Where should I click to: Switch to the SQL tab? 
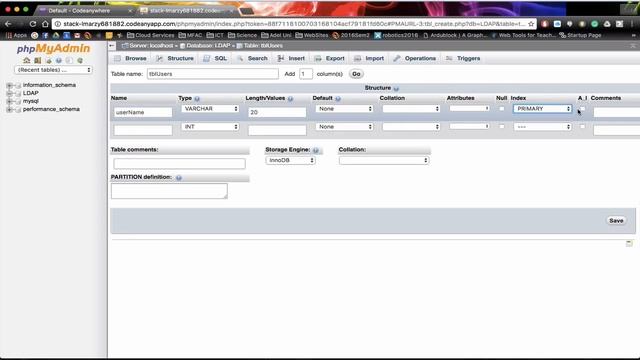point(215,59)
